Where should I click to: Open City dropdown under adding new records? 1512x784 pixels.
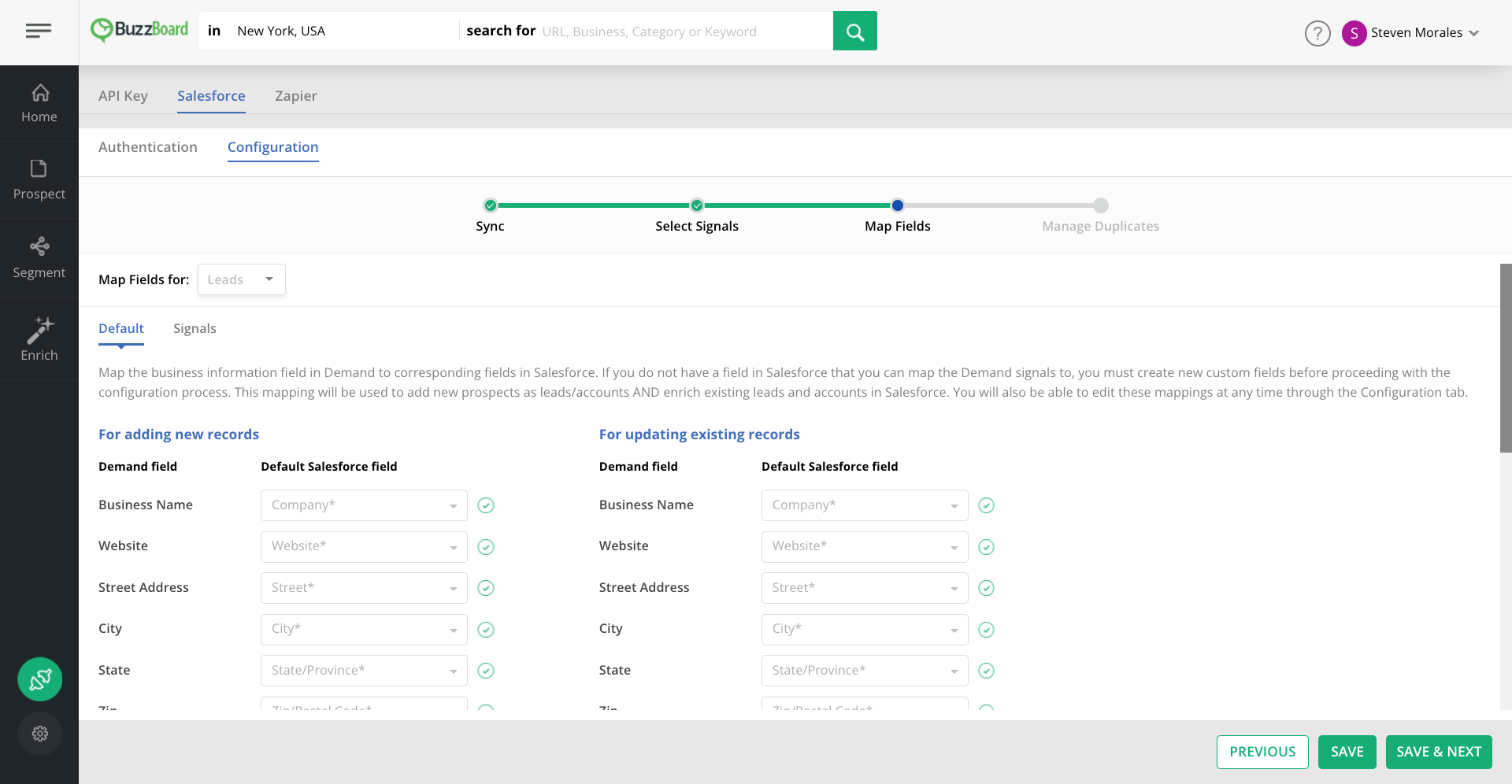(364, 629)
